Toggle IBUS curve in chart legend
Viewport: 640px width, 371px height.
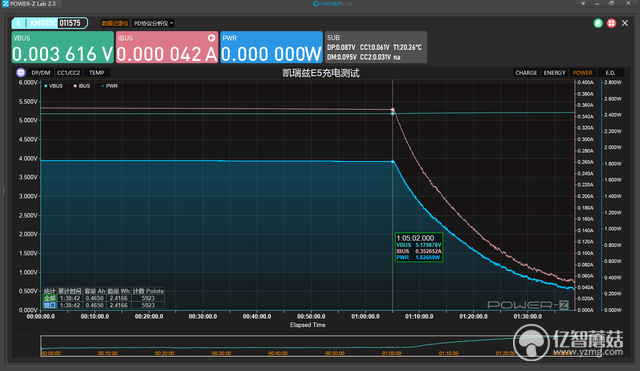click(82, 86)
